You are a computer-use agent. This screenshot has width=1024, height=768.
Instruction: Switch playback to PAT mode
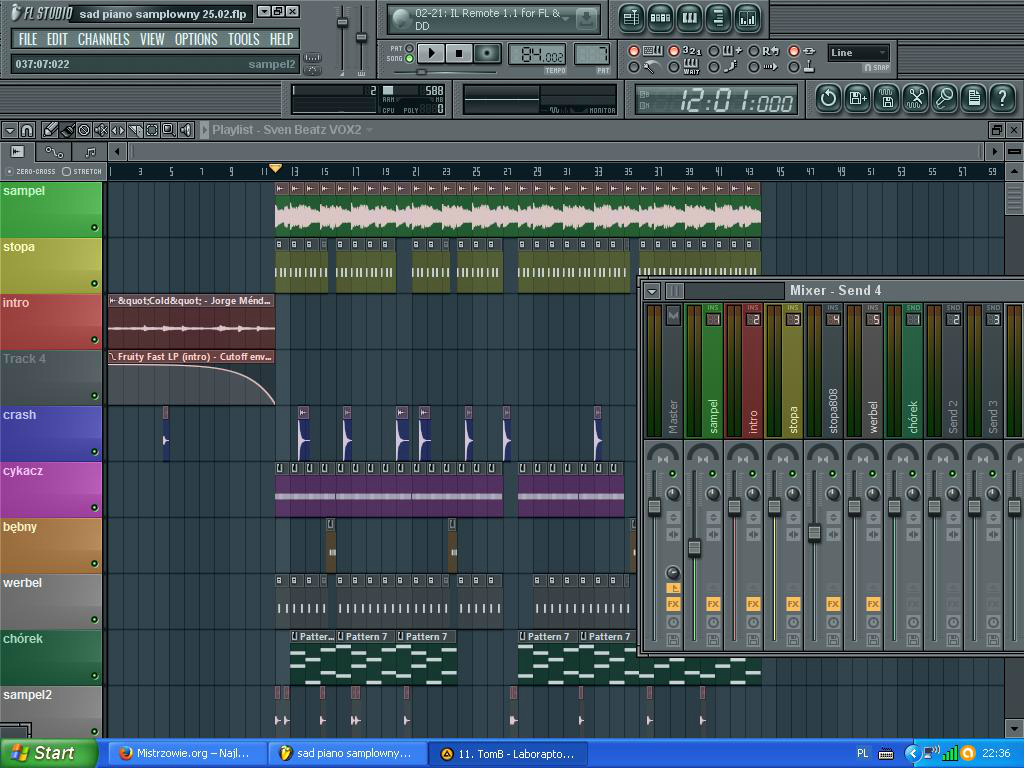coord(409,48)
